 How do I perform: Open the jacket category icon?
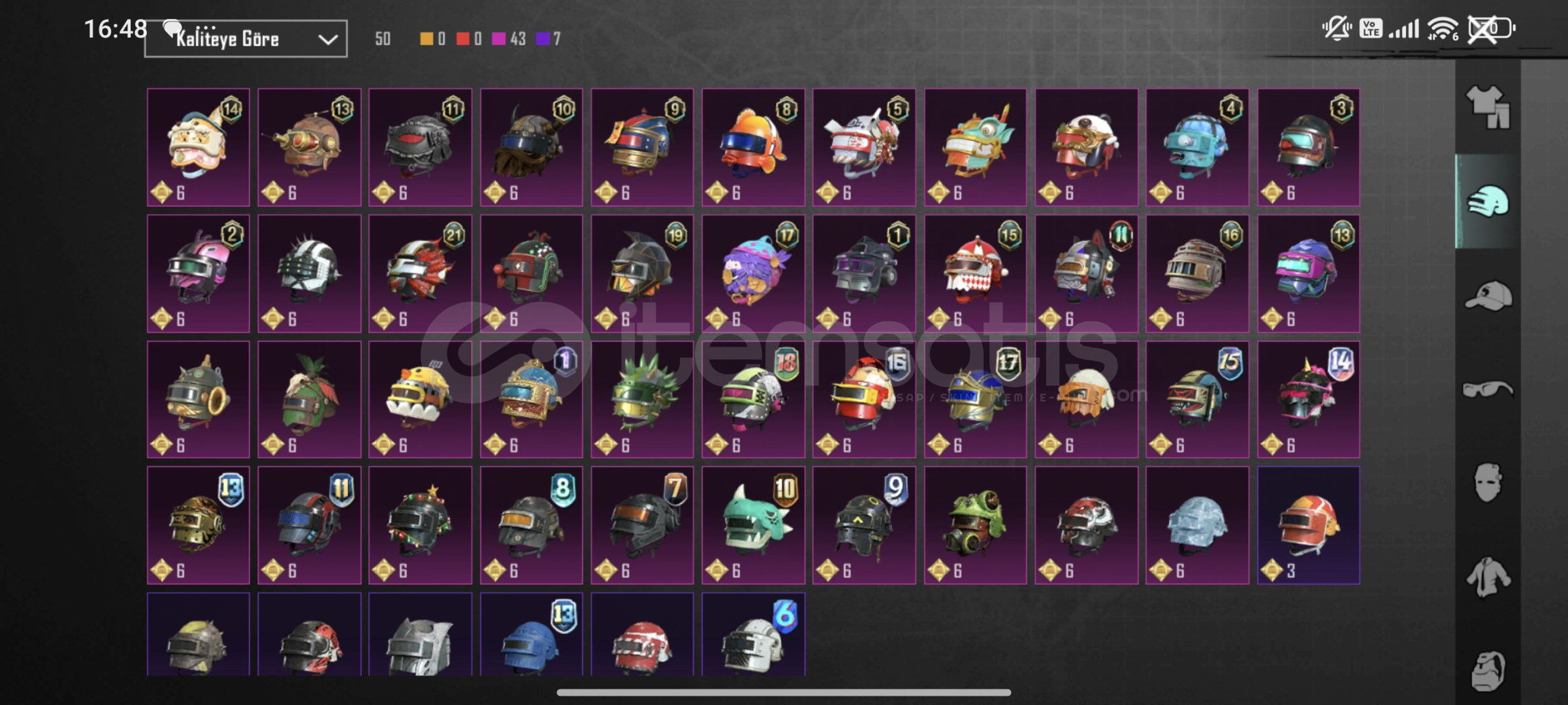tap(1488, 577)
